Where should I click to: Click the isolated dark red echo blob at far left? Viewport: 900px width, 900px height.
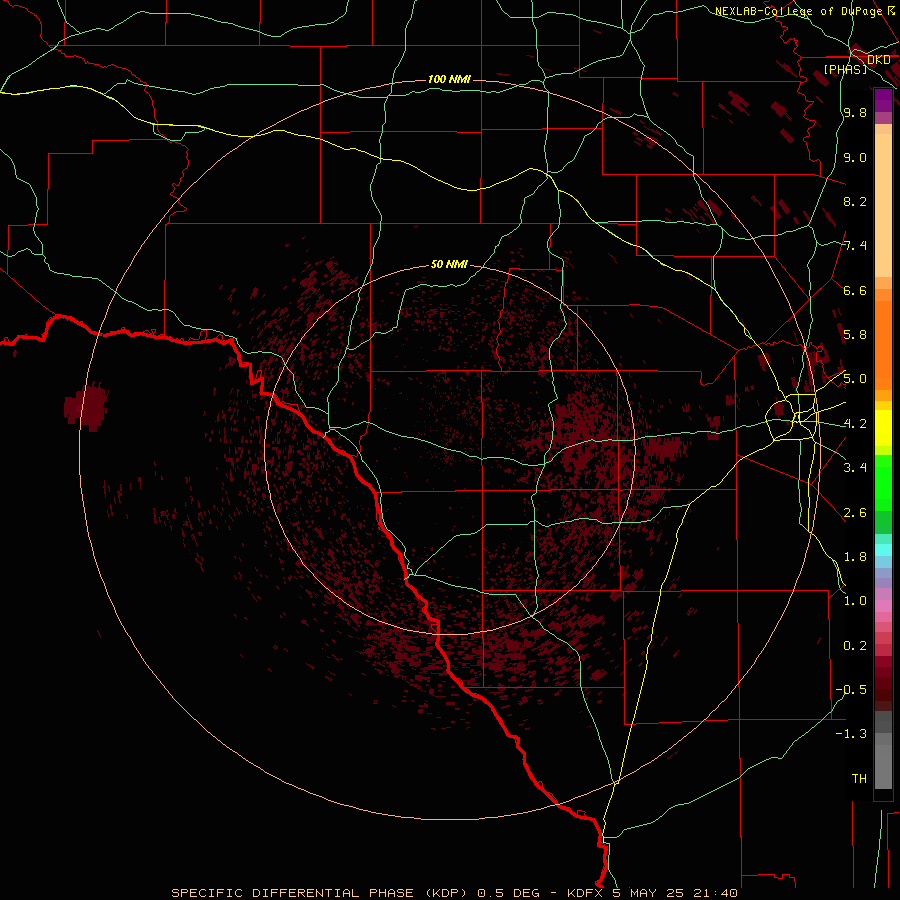tap(86, 408)
